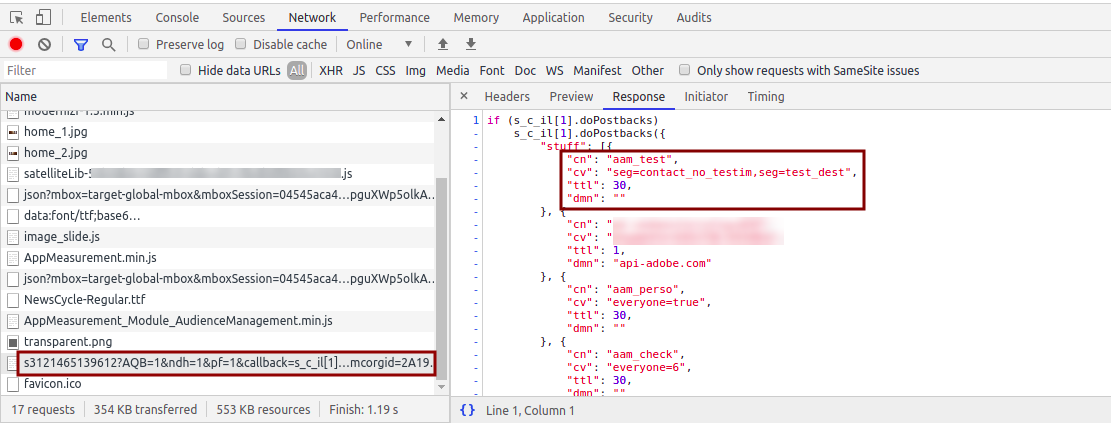This screenshot has width=1111, height=423.
Task: Toggle the network filter funnel icon
Action: point(81,44)
